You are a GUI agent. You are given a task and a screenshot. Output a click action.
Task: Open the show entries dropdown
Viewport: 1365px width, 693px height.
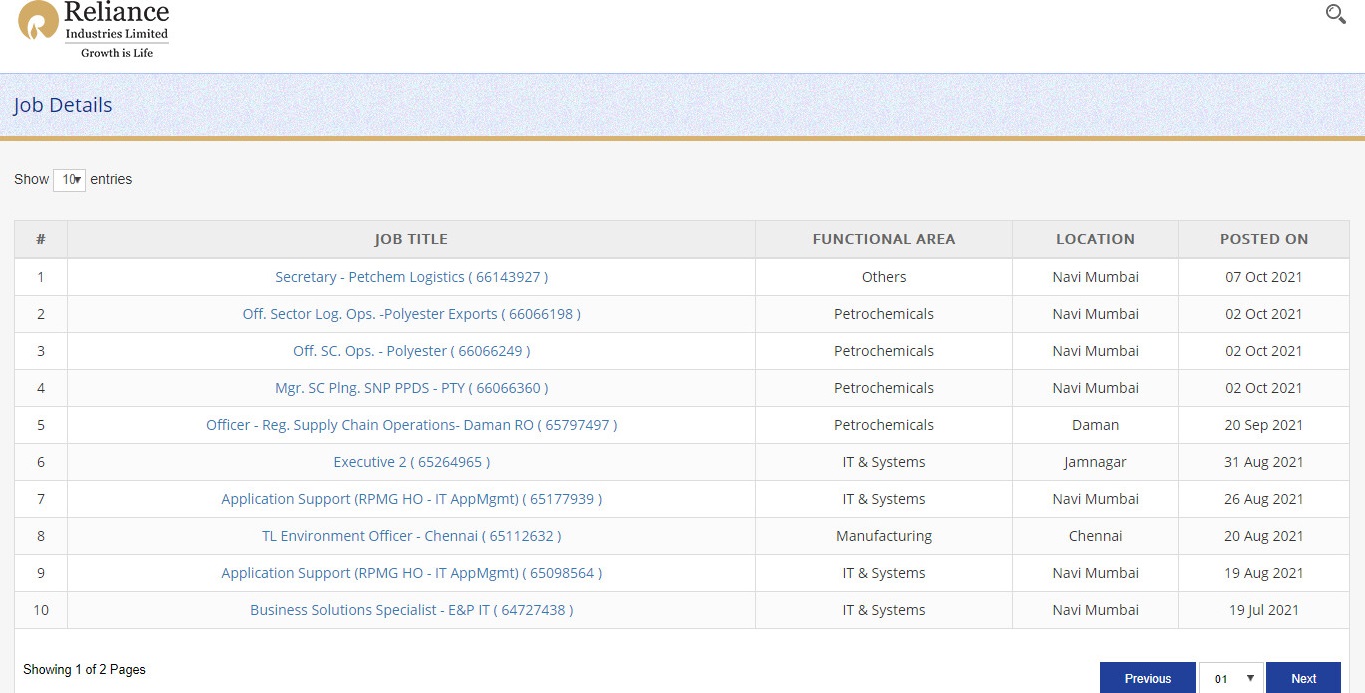(69, 180)
